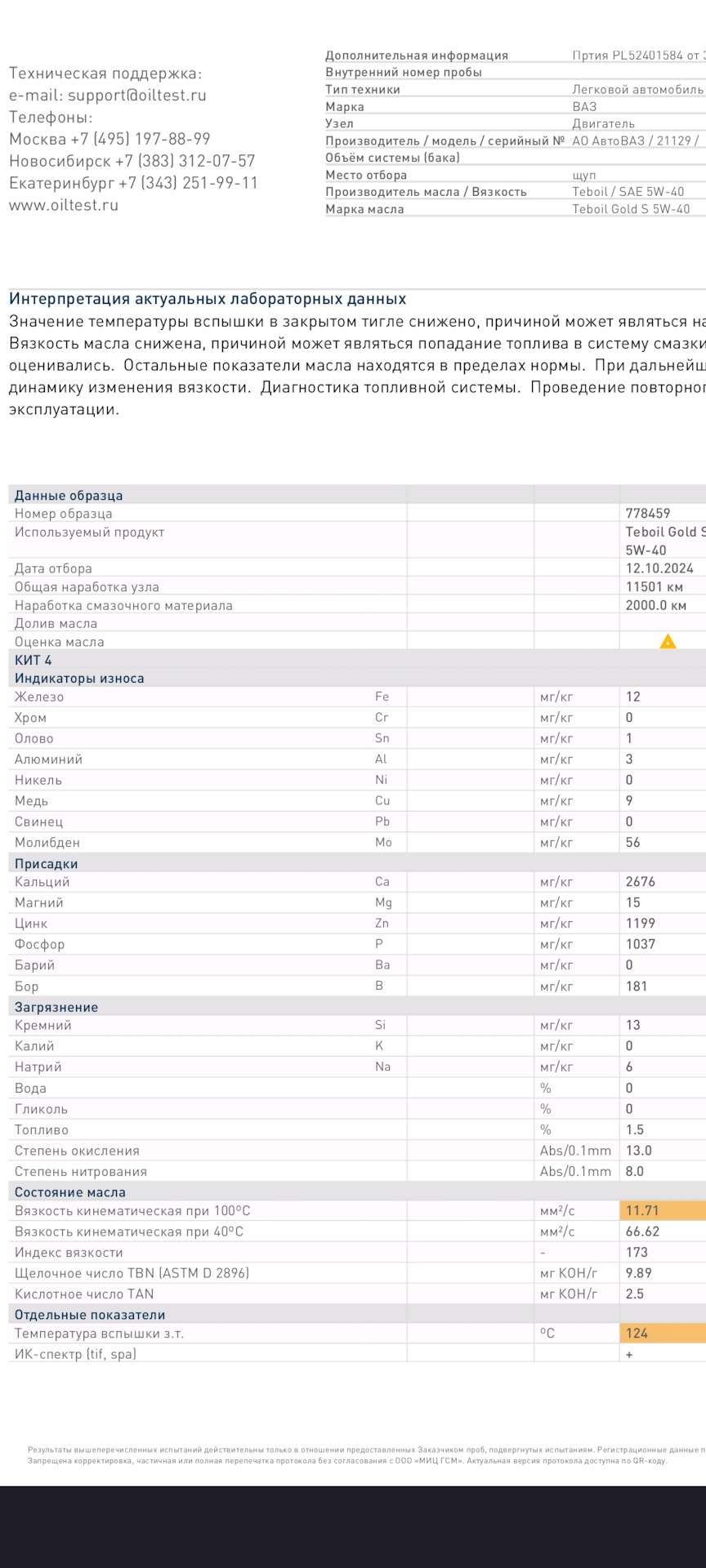Click the 'Fe' element symbol

(382, 697)
